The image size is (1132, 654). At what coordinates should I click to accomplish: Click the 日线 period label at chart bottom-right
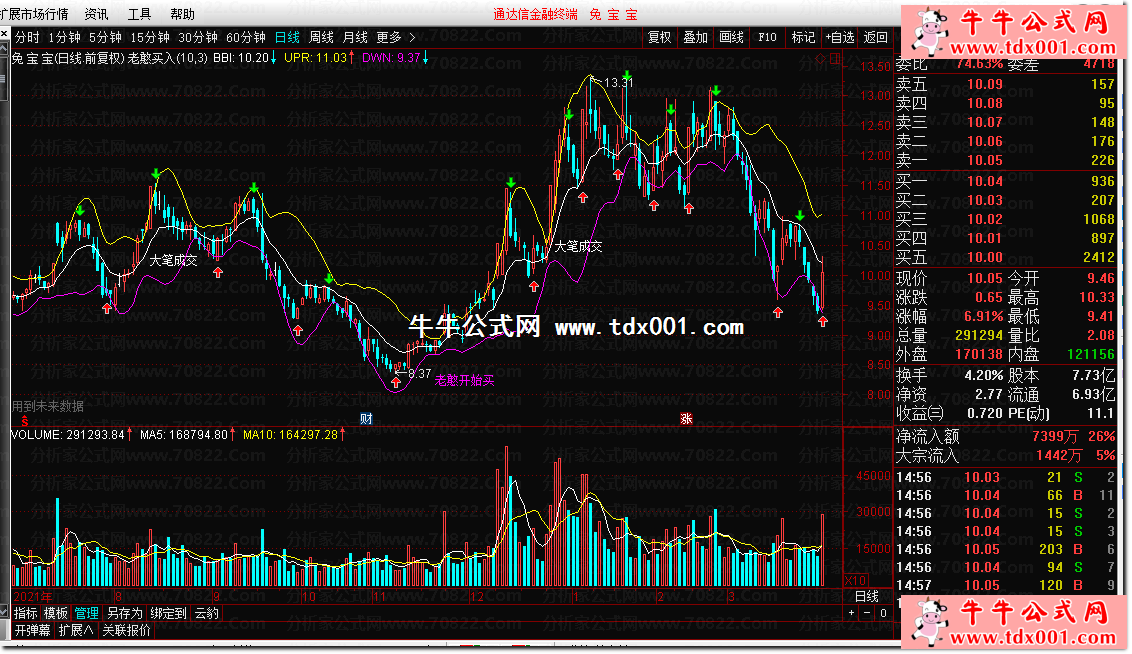tap(866, 596)
